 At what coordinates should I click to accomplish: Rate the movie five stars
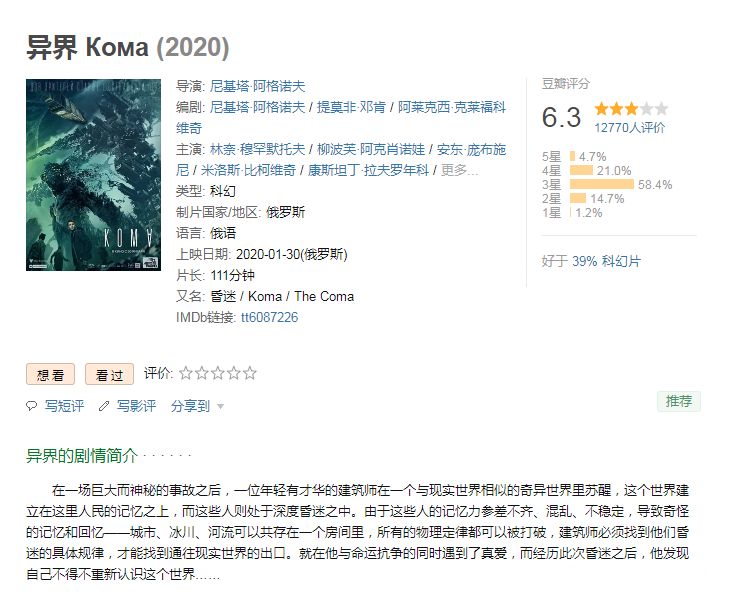(x=250, y=373)
